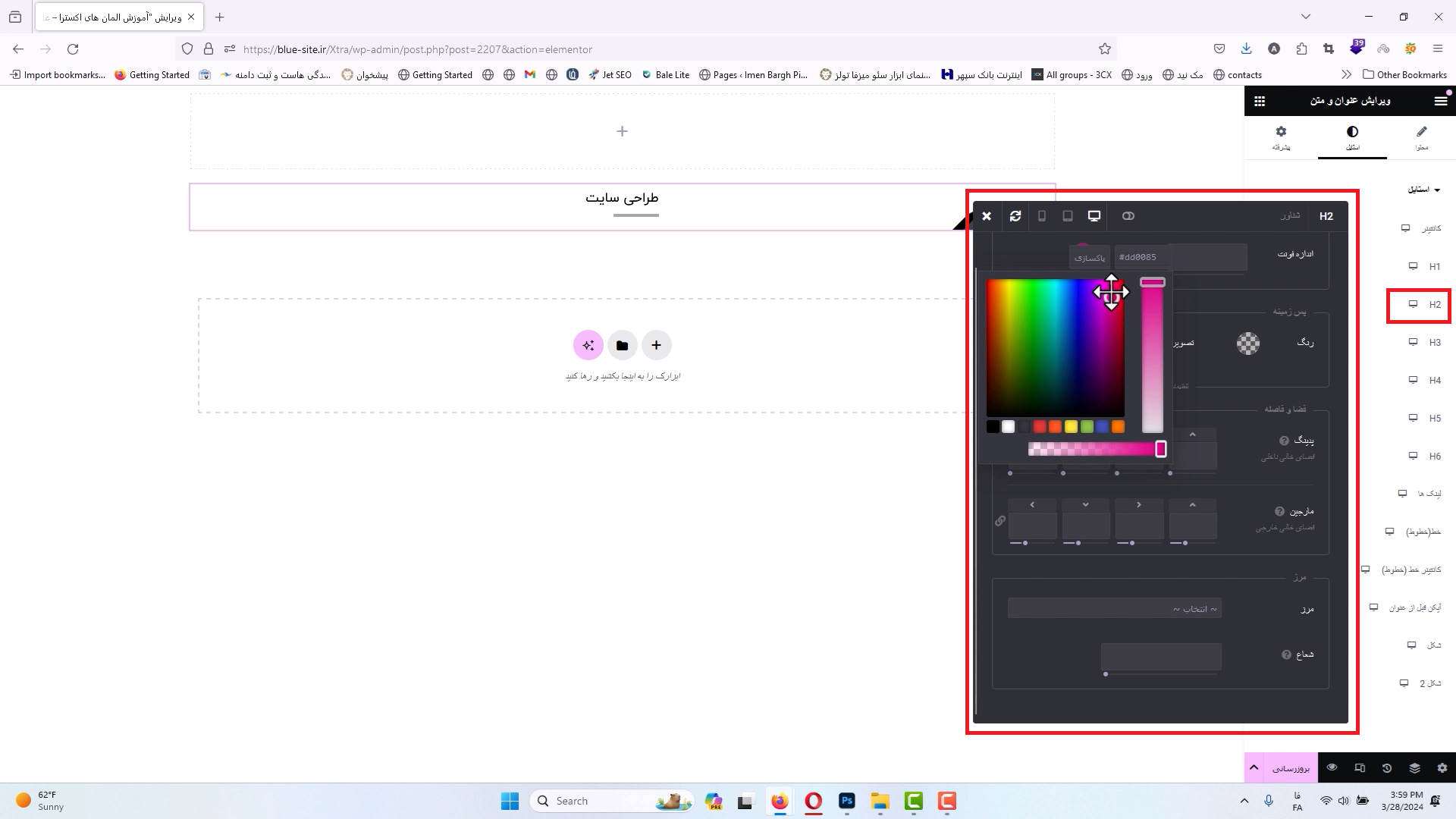Viewport: 1456px width, 819px height.
Task: Open H1 style settings
Action: [x=1426, y=266]
